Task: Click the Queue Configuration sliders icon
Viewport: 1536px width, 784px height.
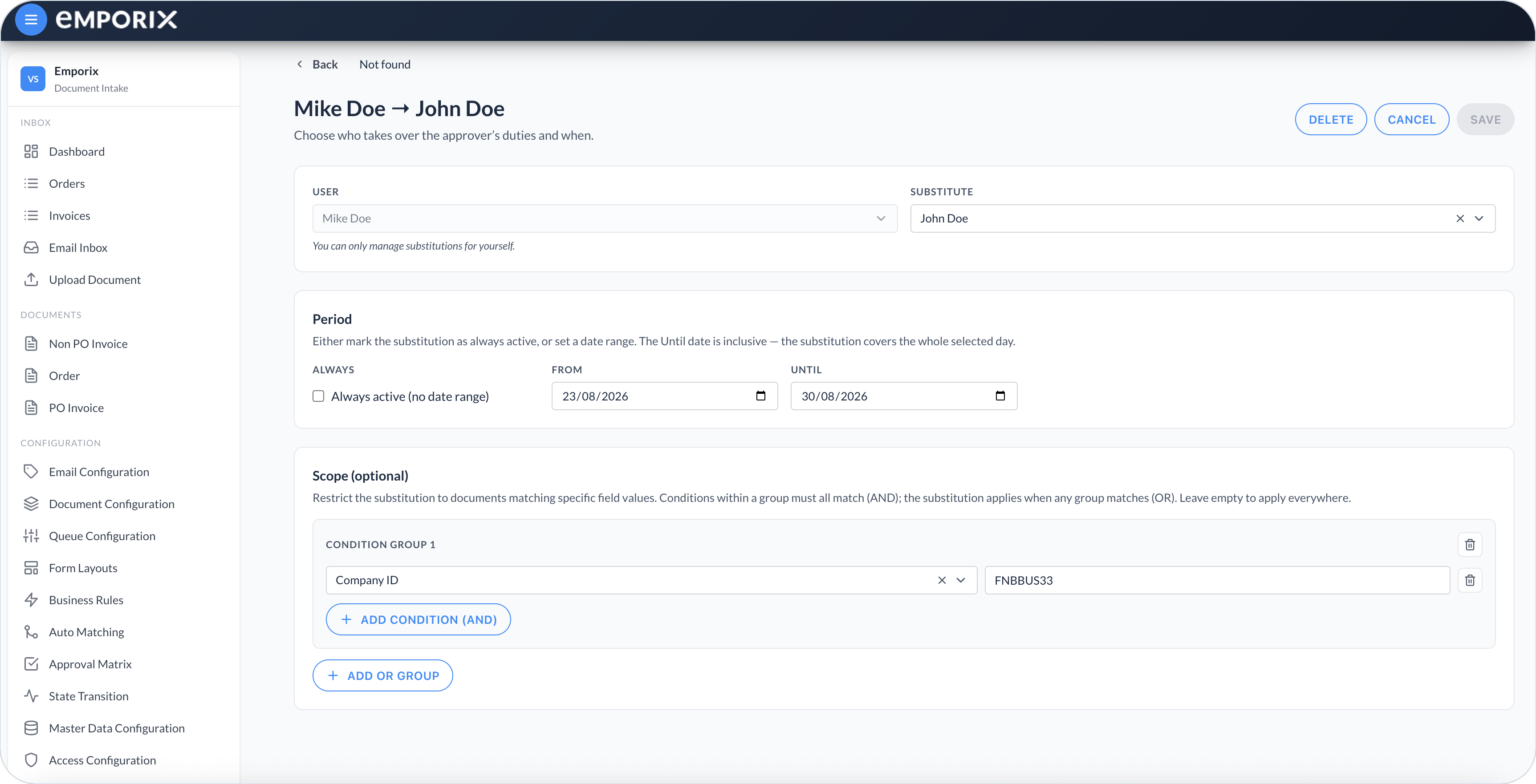Action: click(x=31, y=536)
